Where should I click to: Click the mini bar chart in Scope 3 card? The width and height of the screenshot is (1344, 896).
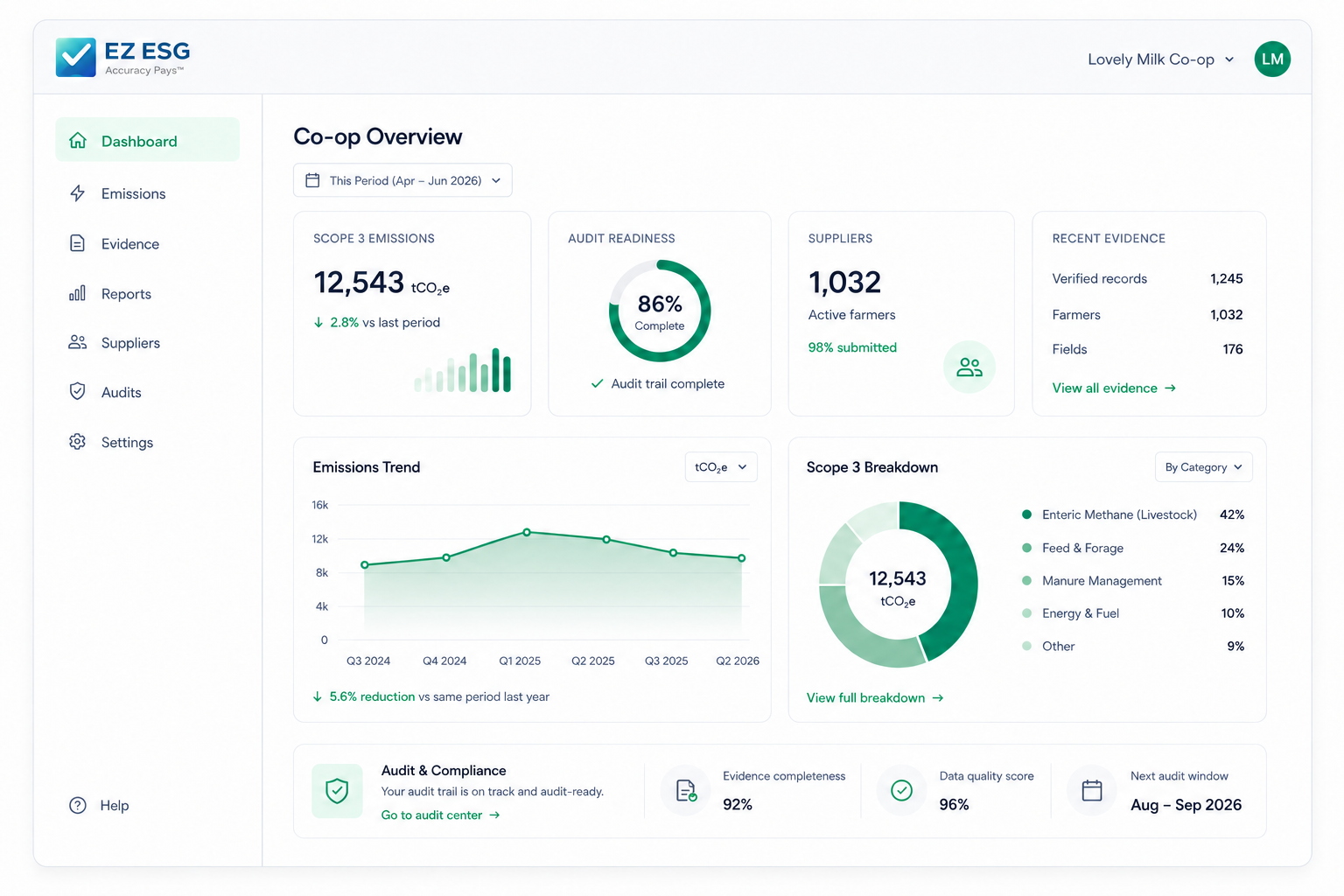point(463,370)
